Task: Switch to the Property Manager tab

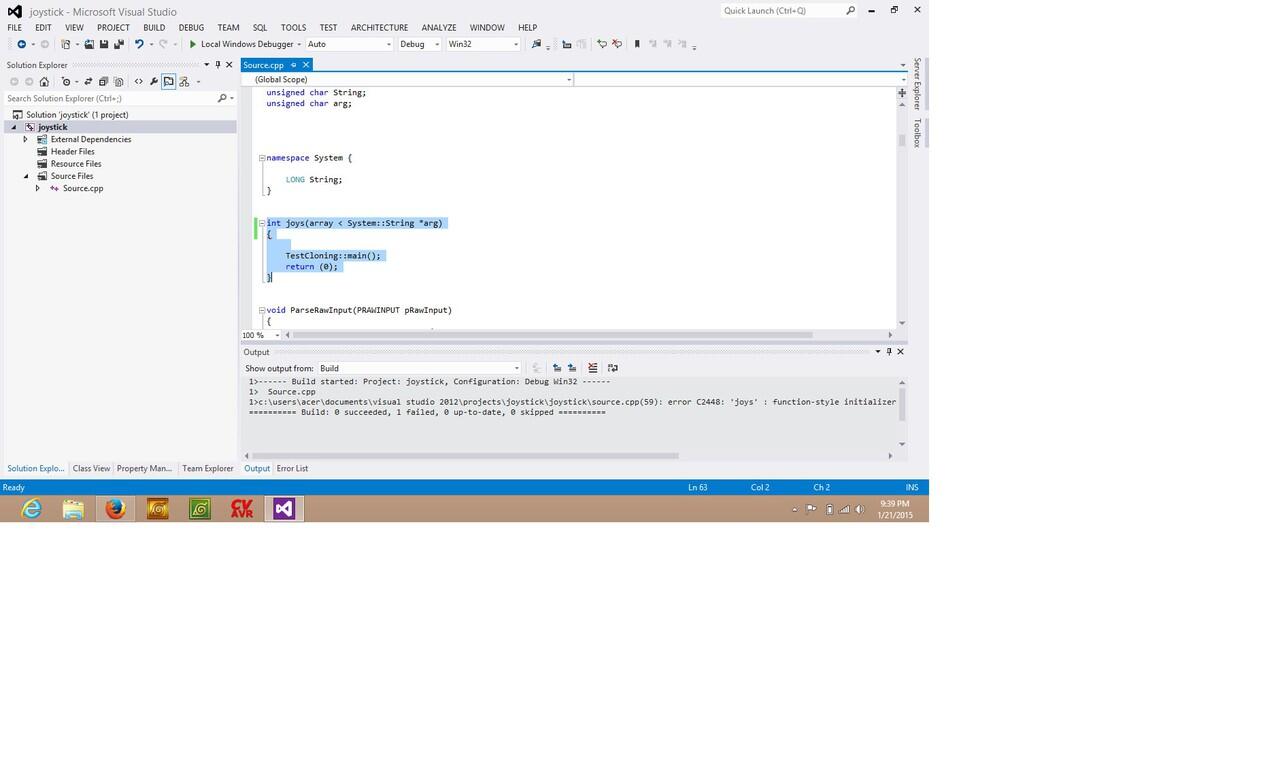Action: coord(144,468)
